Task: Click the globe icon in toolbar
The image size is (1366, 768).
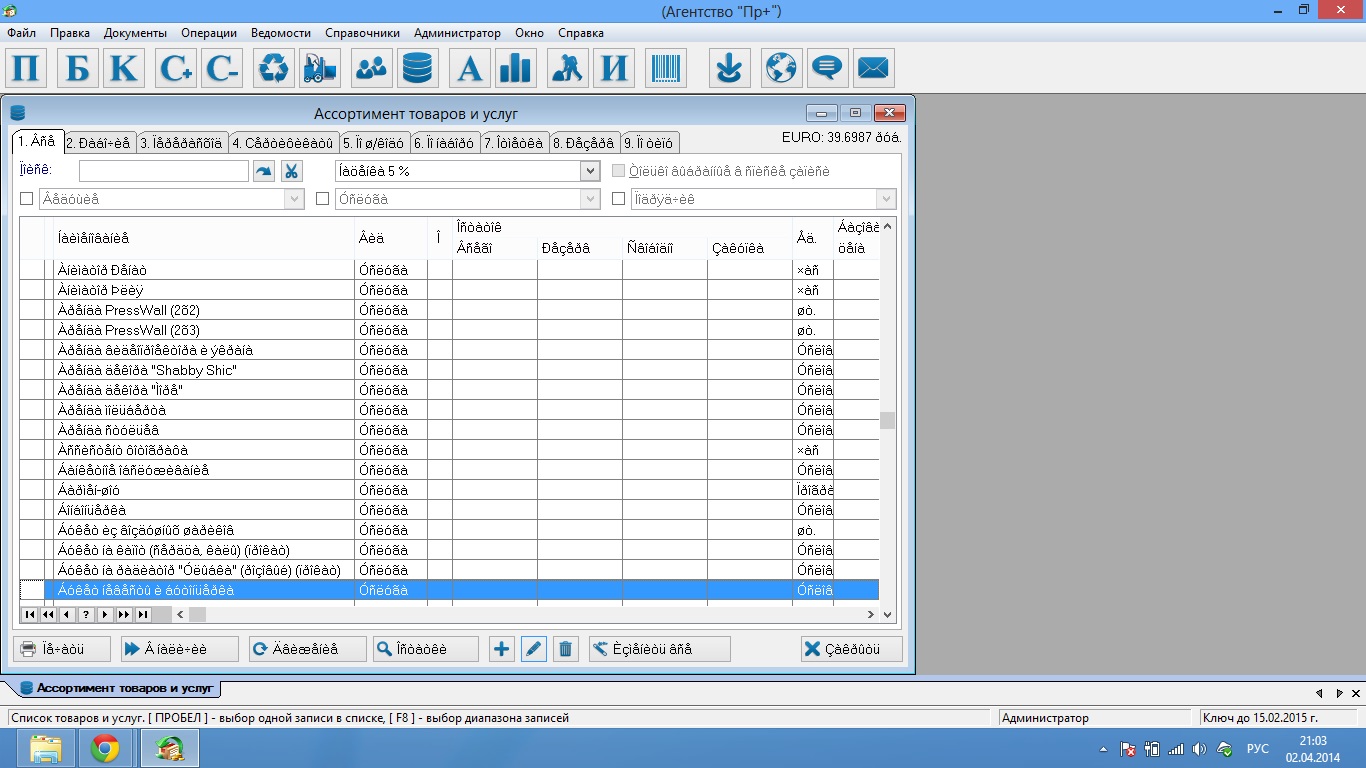Action: tap(780, 68)
